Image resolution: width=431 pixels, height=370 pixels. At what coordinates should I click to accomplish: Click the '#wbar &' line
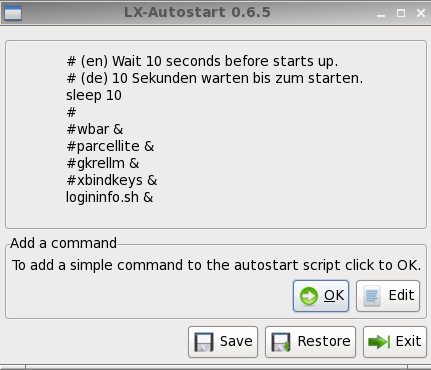(x=95, y=129)
